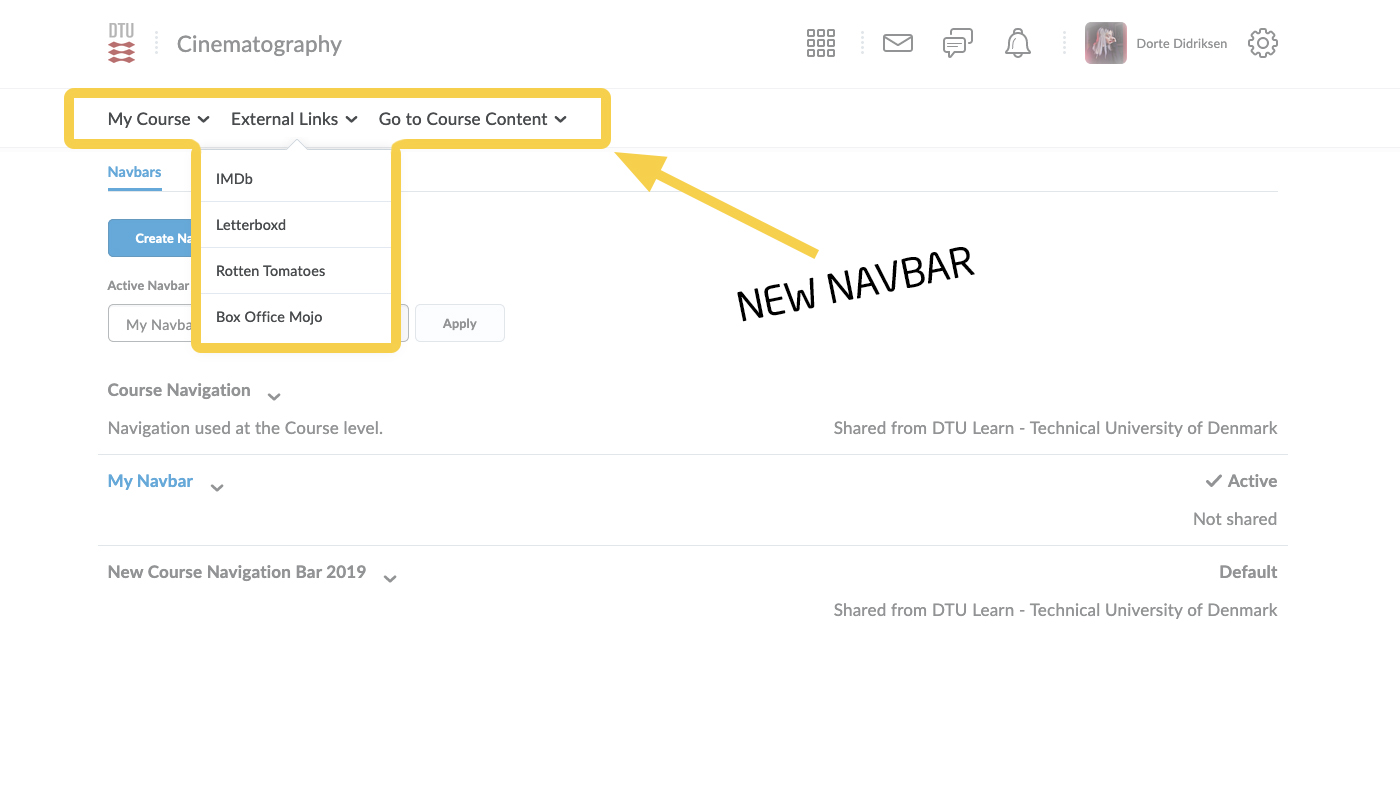Select IMDb from External Links menu
The image size is (1400, 788).
tap(234, 179)
